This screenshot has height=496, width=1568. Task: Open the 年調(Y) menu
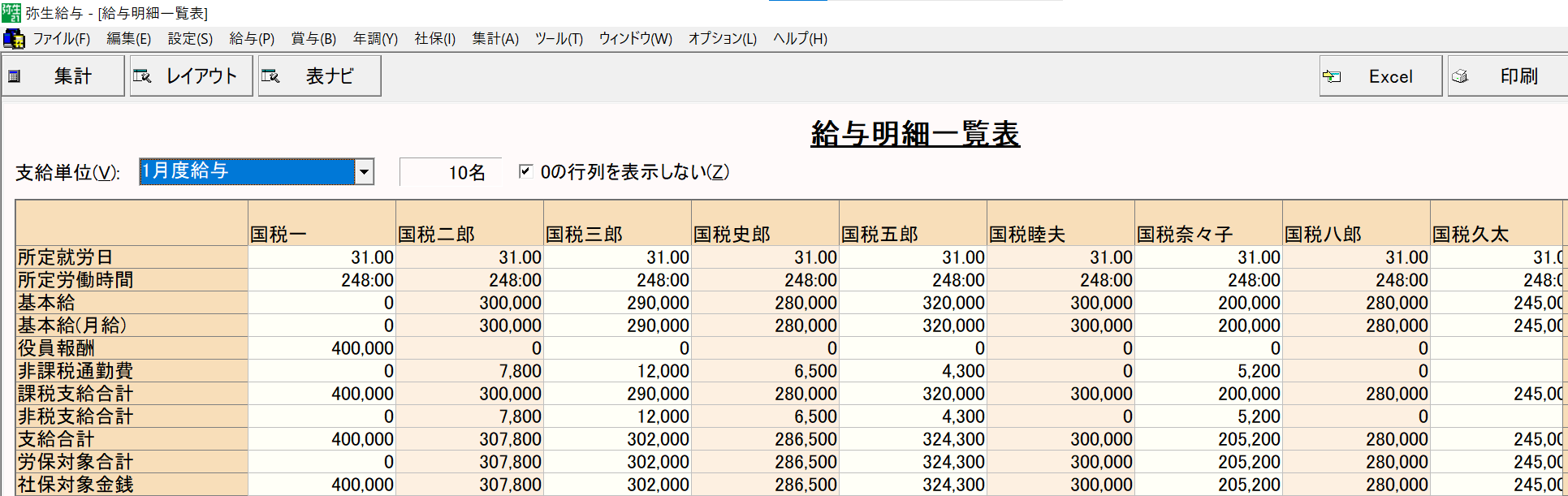point(375,39)
